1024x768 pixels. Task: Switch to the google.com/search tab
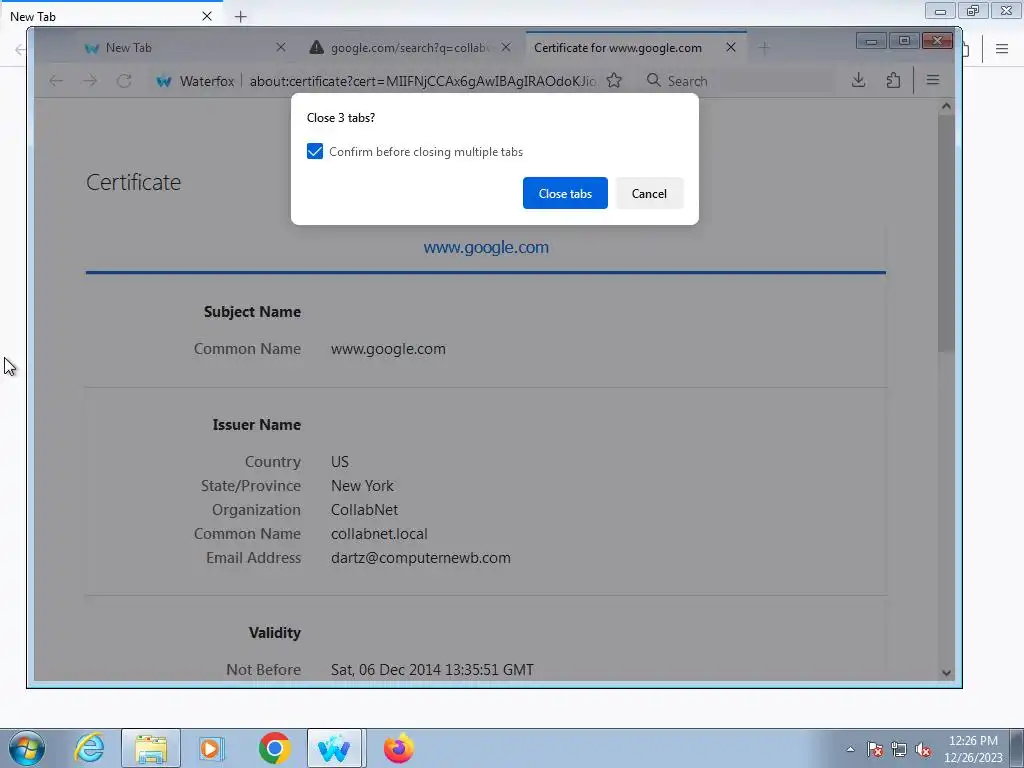click(409, 48)
